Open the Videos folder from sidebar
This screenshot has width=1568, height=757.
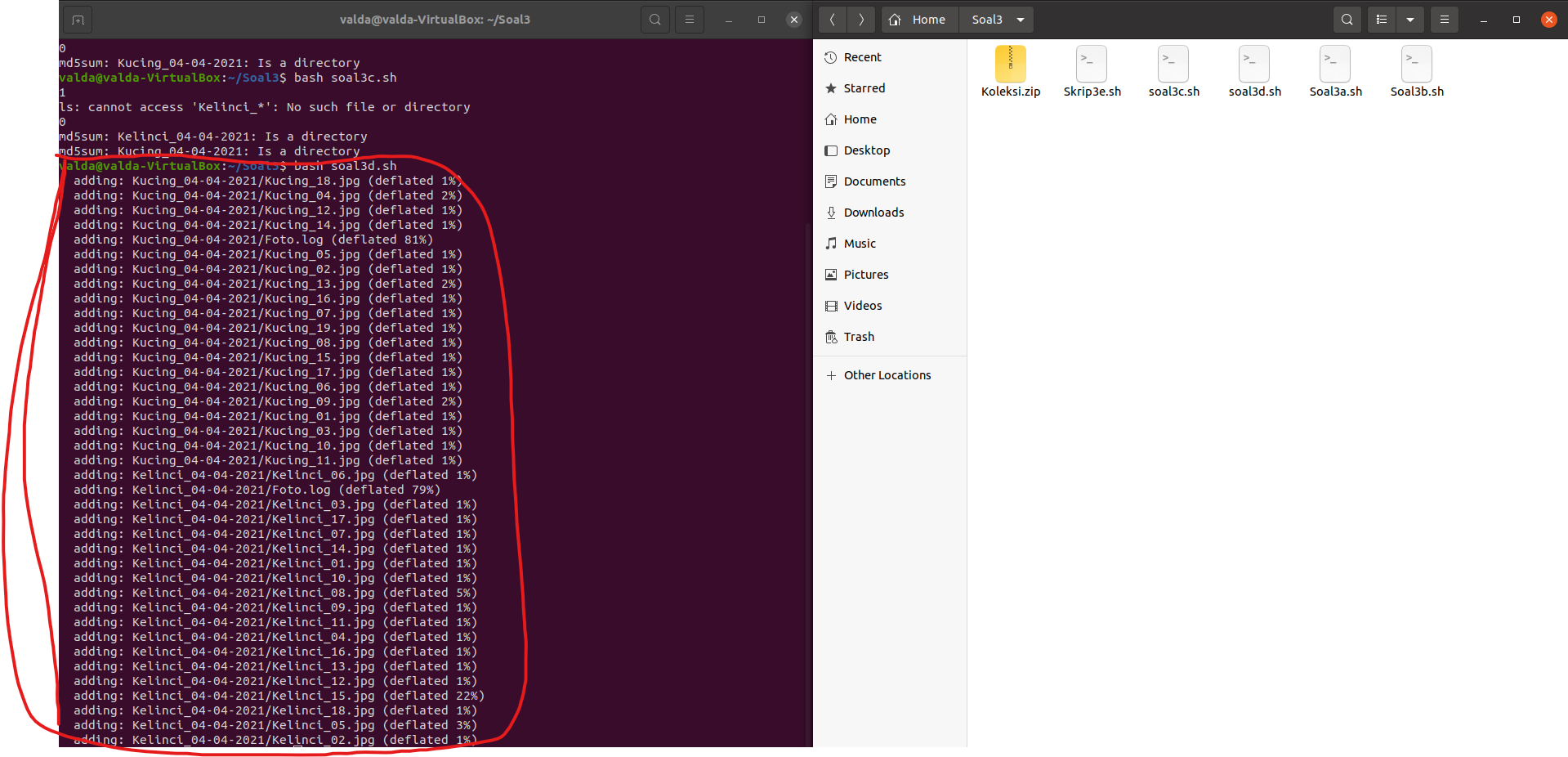click(x=863, y=305)
